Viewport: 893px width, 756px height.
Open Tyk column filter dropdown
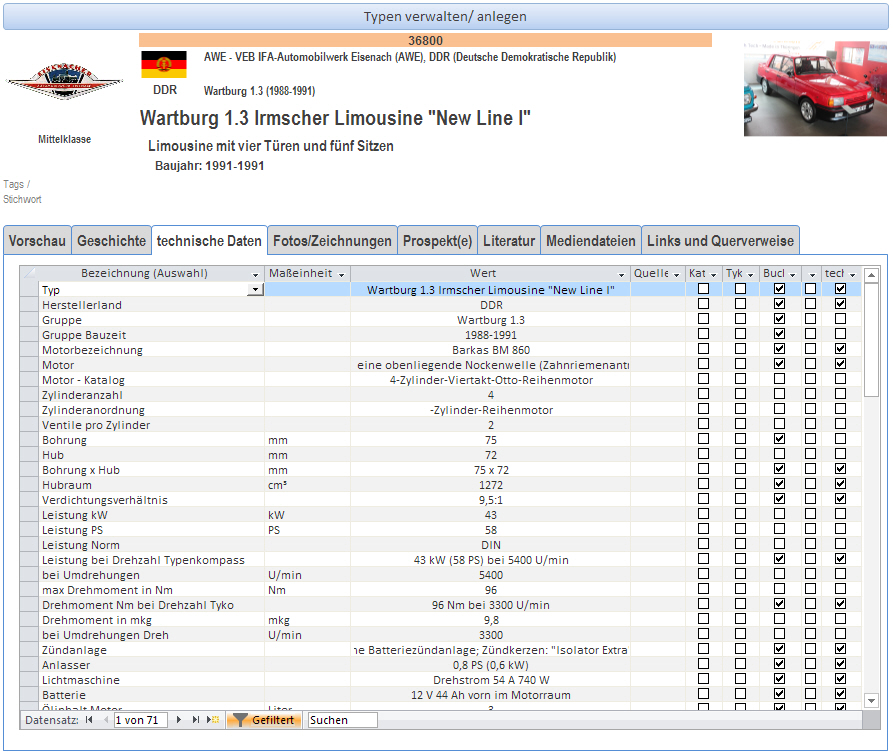(x=751, y=275)
